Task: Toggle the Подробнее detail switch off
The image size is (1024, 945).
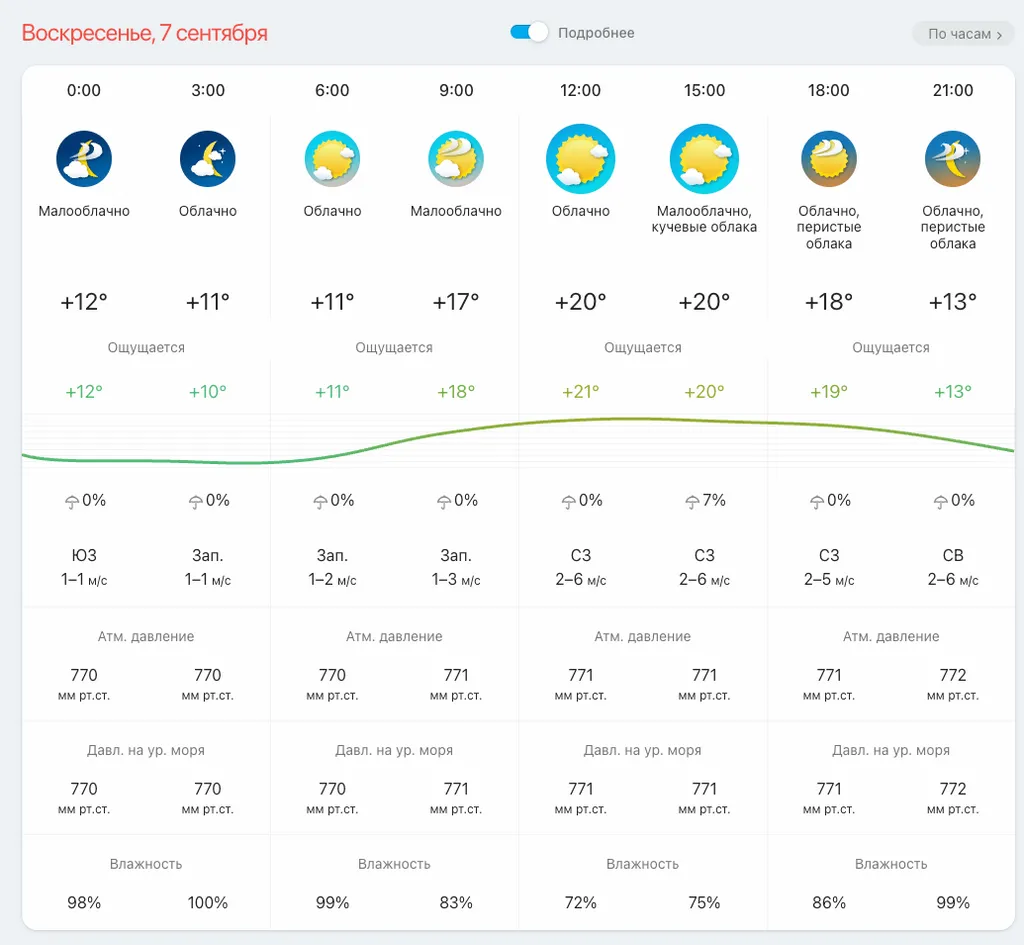Action: [x=529, y=33]
